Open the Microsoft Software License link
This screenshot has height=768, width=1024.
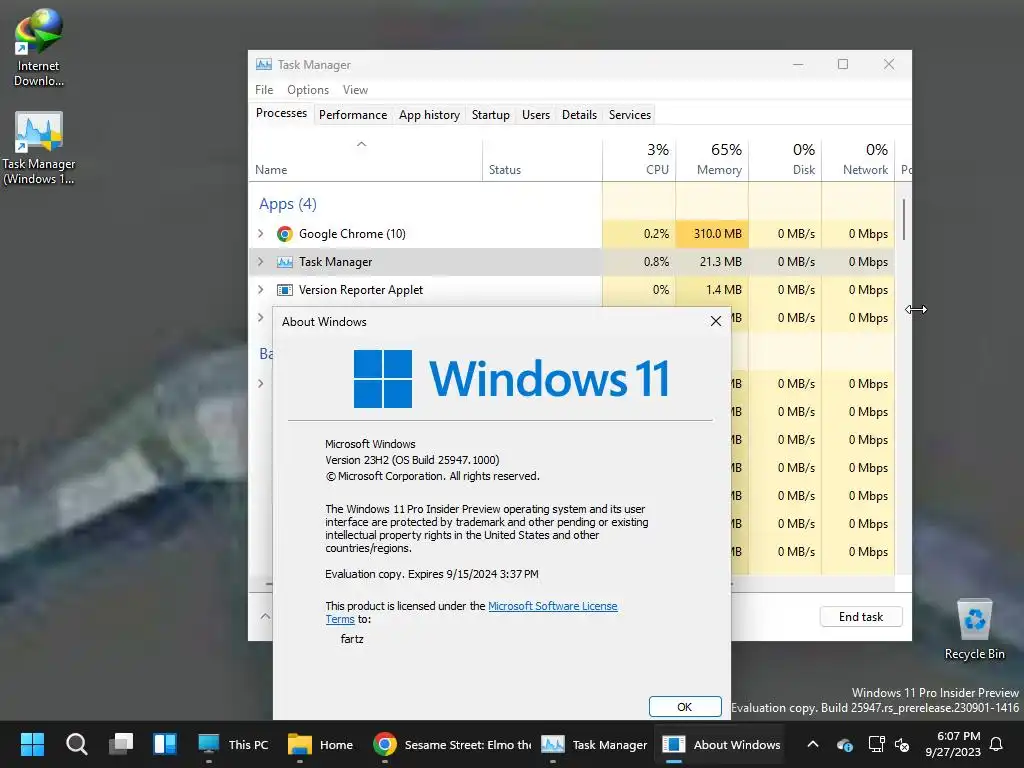point(552,606)
